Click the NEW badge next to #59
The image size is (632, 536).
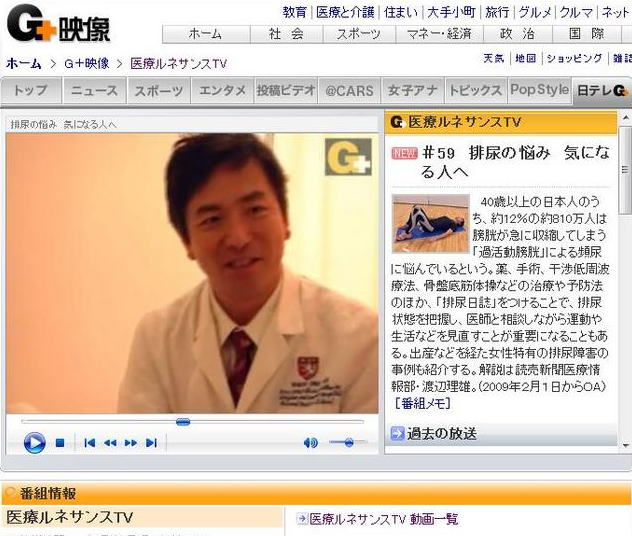point(404,153)
